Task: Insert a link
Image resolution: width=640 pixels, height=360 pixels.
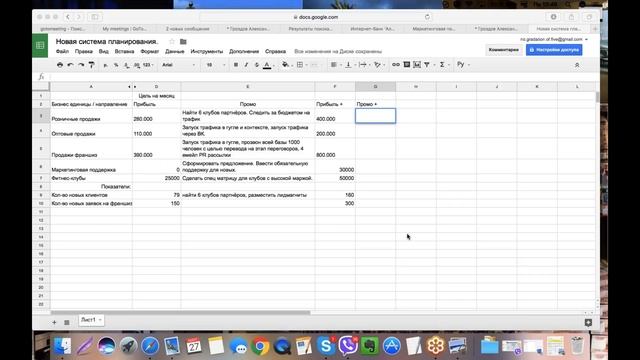Action: [x=396, y=65]
